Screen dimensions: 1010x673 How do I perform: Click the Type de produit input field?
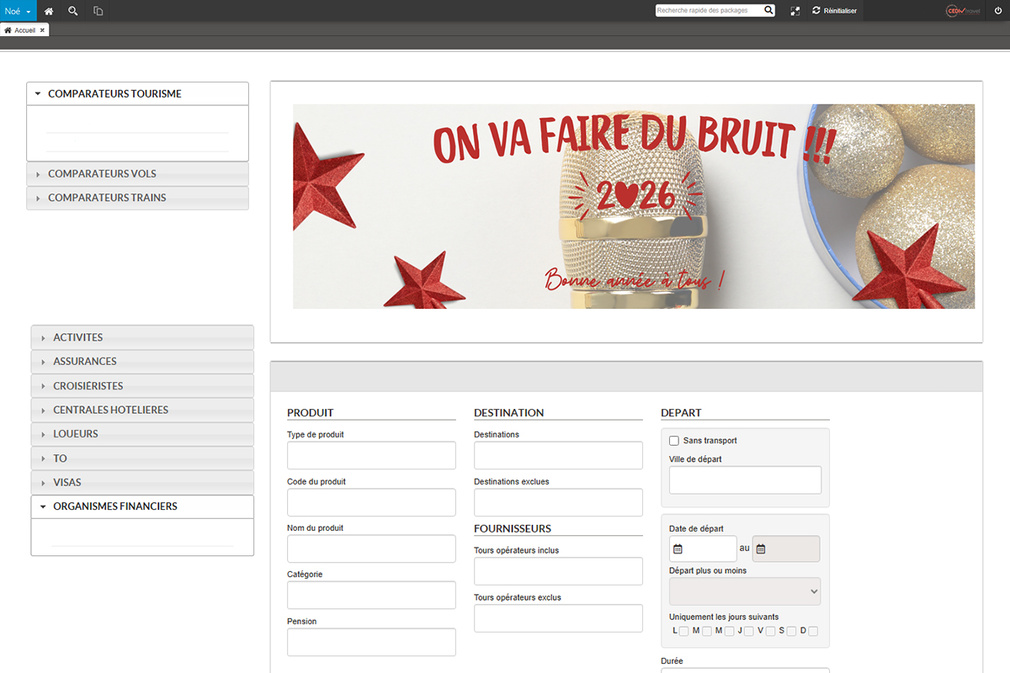(371, 455)
